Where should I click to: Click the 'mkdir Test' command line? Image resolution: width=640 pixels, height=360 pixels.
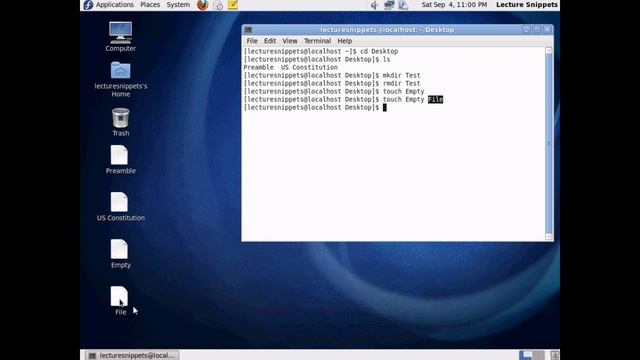point(332,76)
